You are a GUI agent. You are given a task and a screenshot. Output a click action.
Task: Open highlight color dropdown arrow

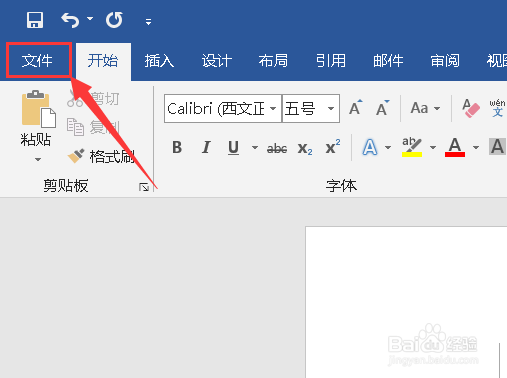click(433, 147)
